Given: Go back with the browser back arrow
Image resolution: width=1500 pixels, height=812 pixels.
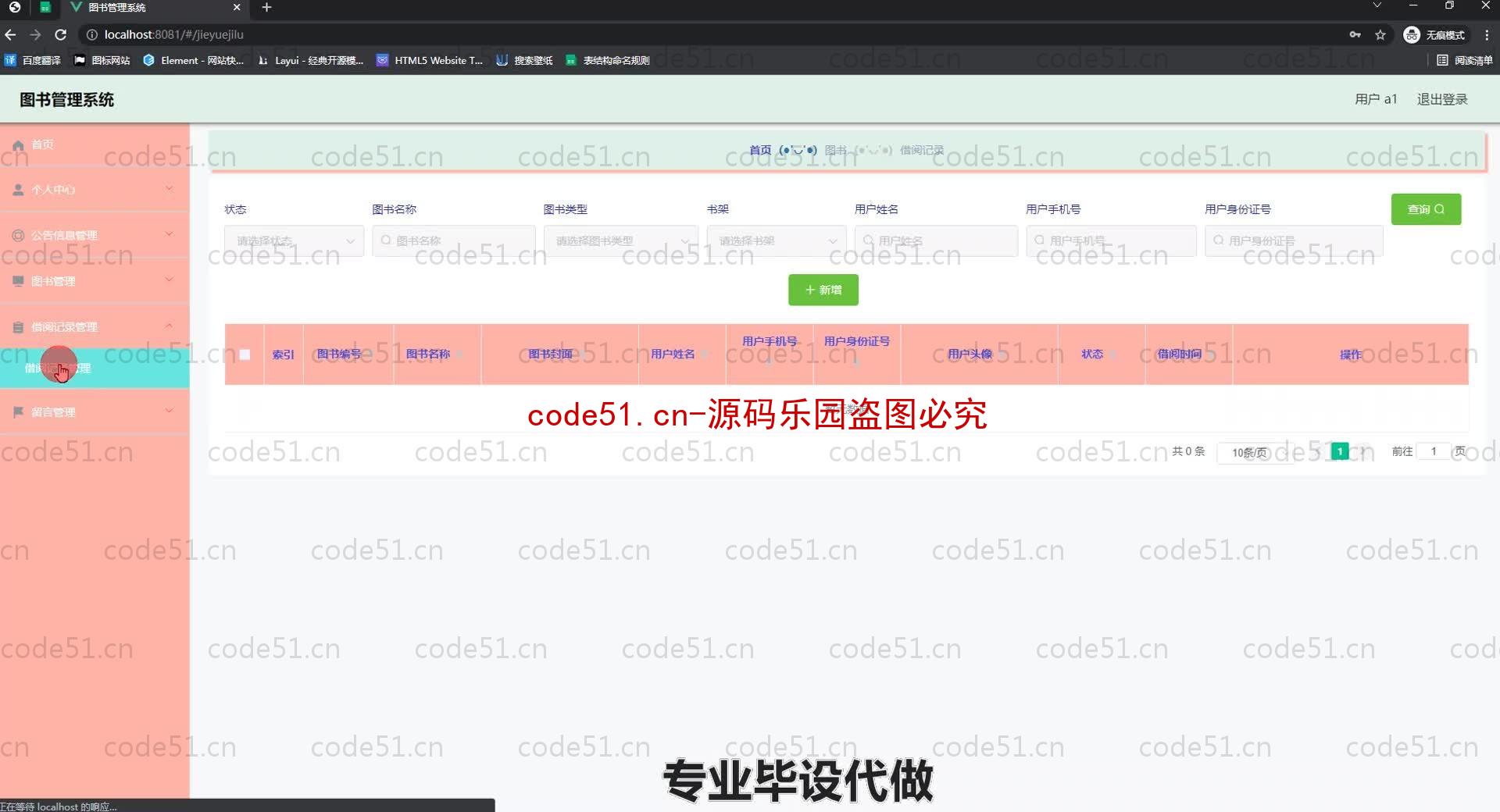Looking at the screenshot, I should 10,34.
